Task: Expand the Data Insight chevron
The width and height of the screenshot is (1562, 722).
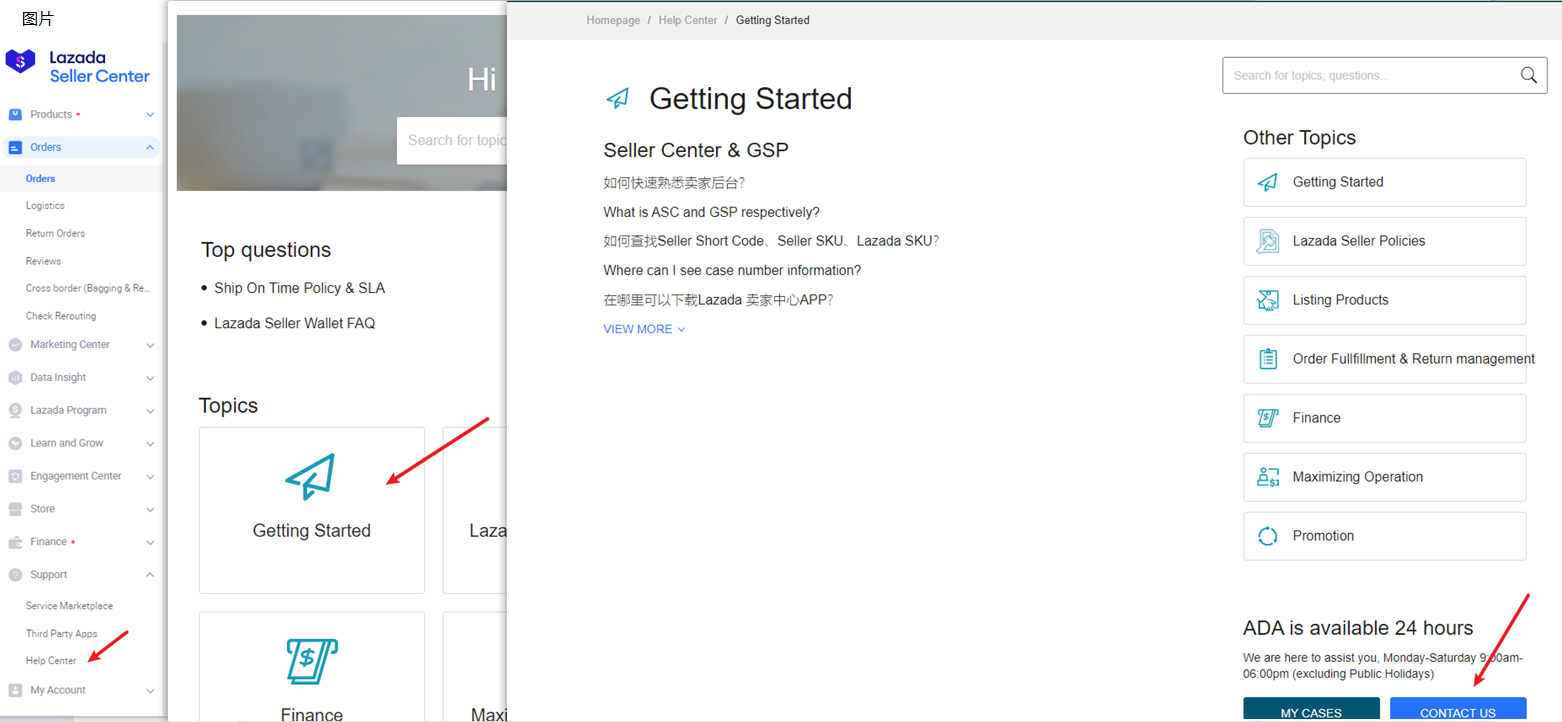Action: pos(150,378)
